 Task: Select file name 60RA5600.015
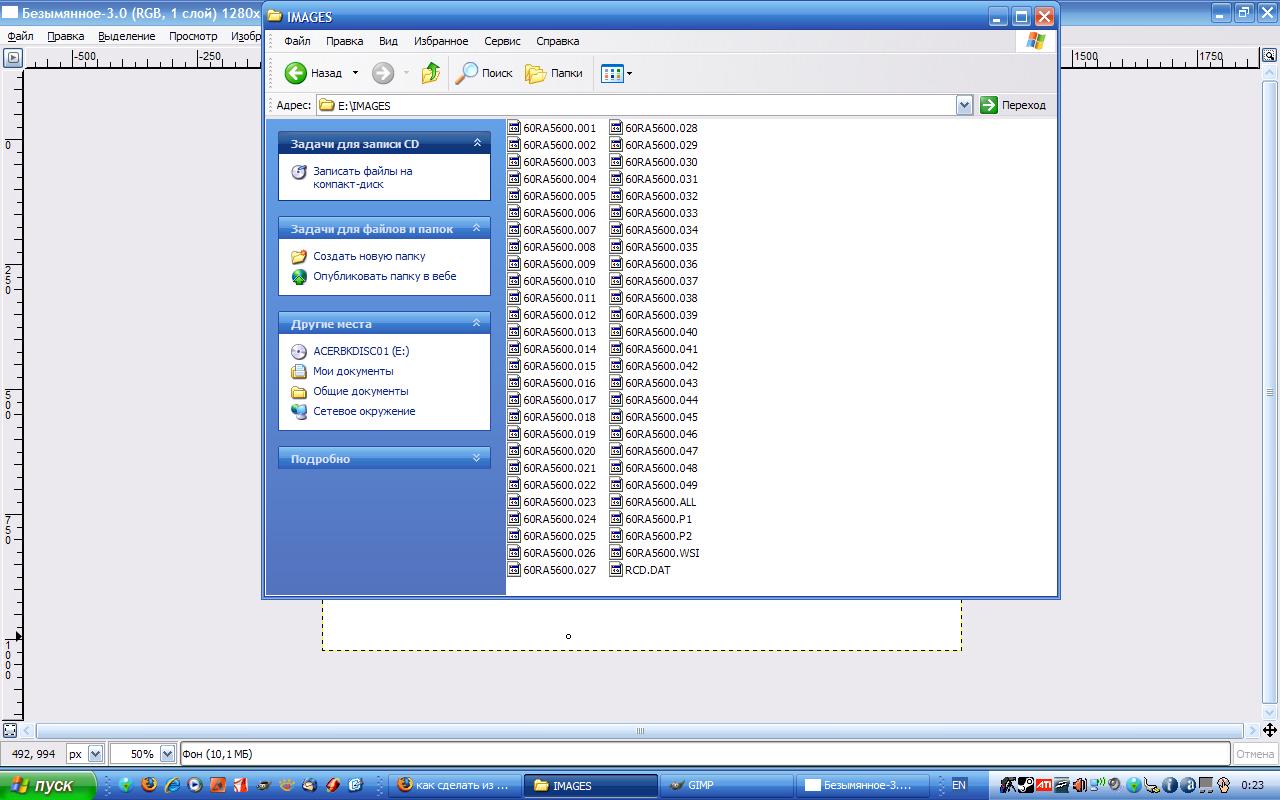(559, 366)
